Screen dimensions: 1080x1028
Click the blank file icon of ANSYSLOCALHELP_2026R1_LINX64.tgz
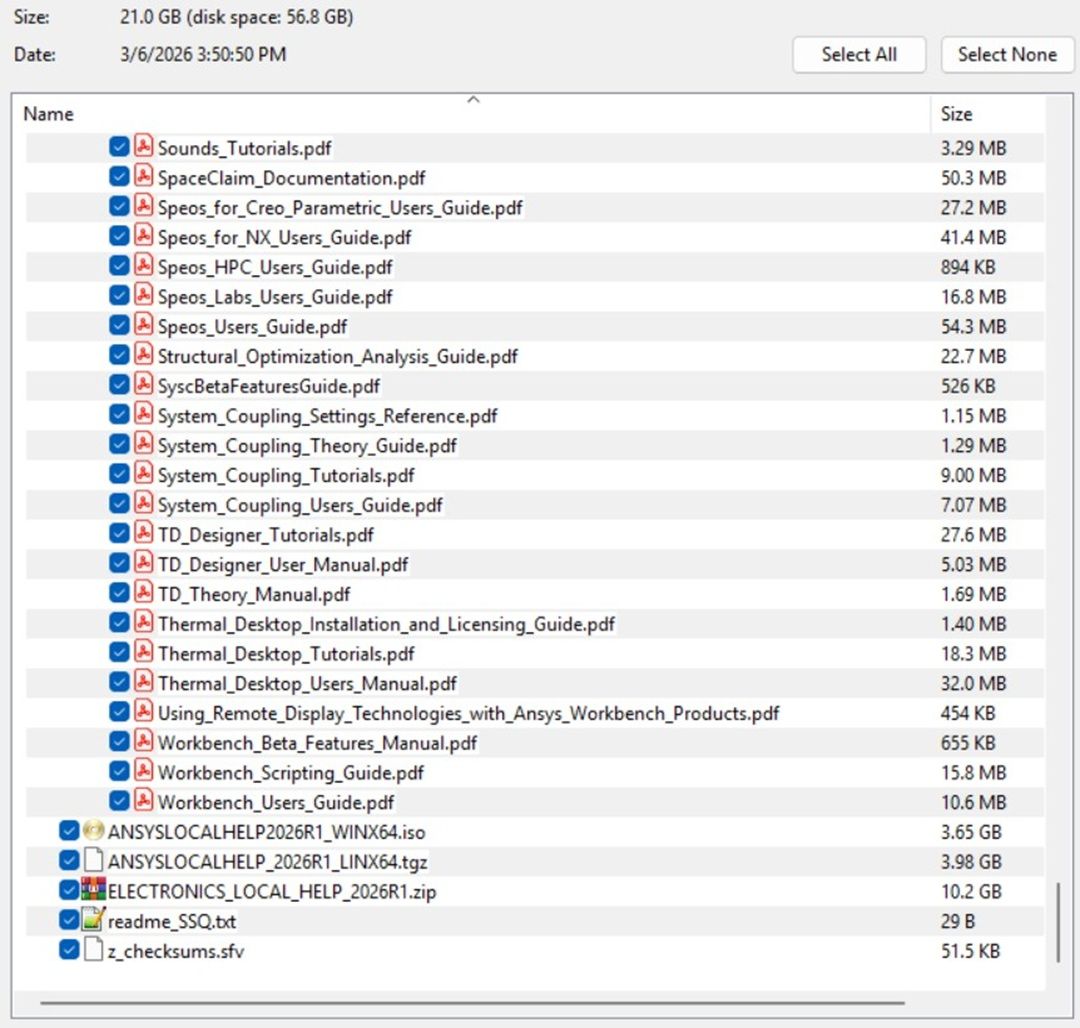tap(93, 860)
